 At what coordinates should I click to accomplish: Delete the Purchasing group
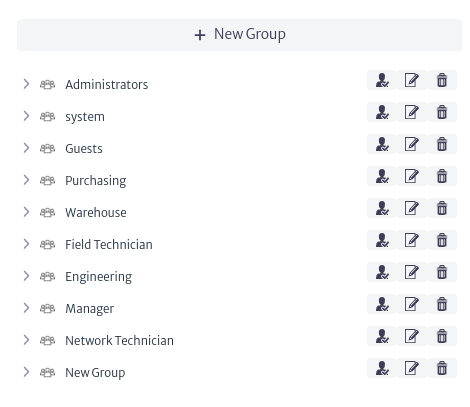442,176
